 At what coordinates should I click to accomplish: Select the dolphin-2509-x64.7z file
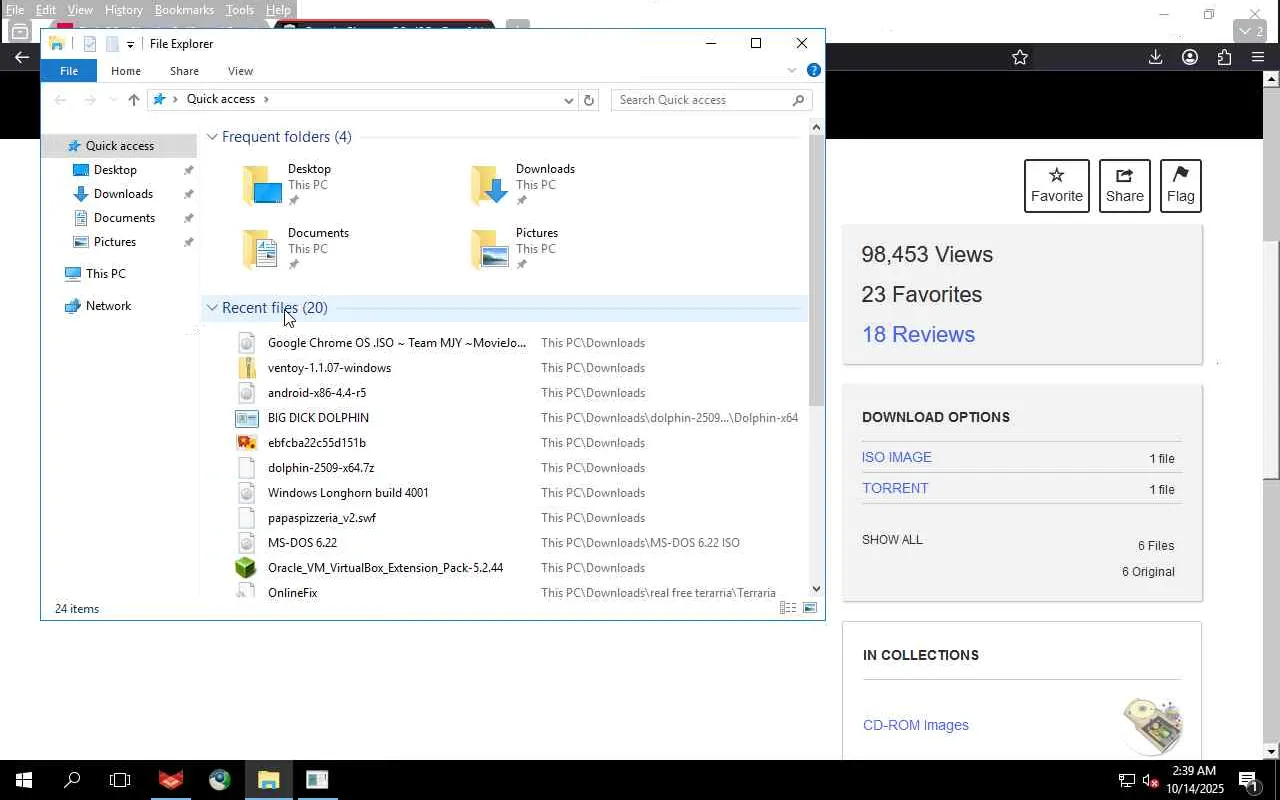(321, 468)
